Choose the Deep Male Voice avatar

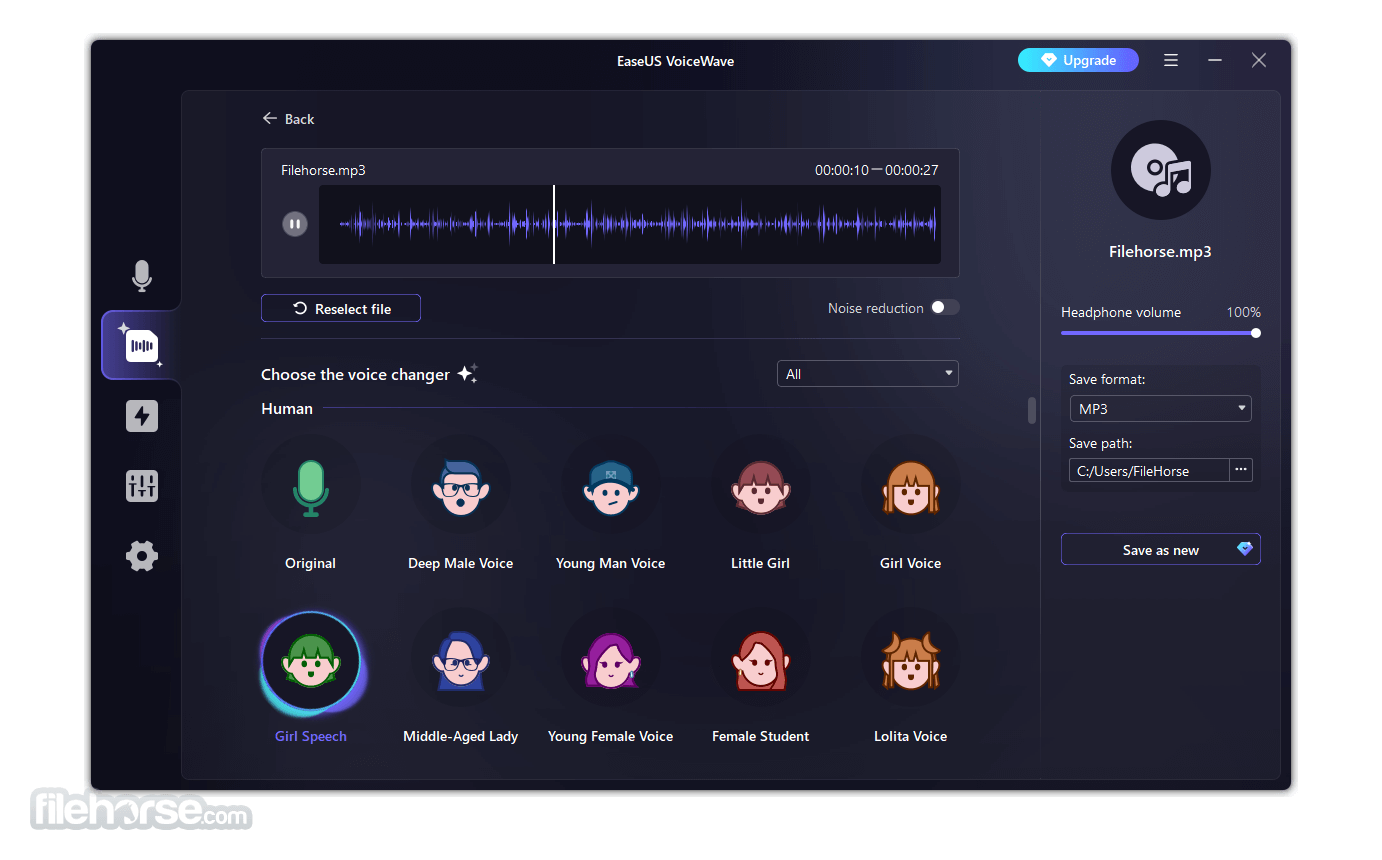pyautogui.click(x=461, y=487)
